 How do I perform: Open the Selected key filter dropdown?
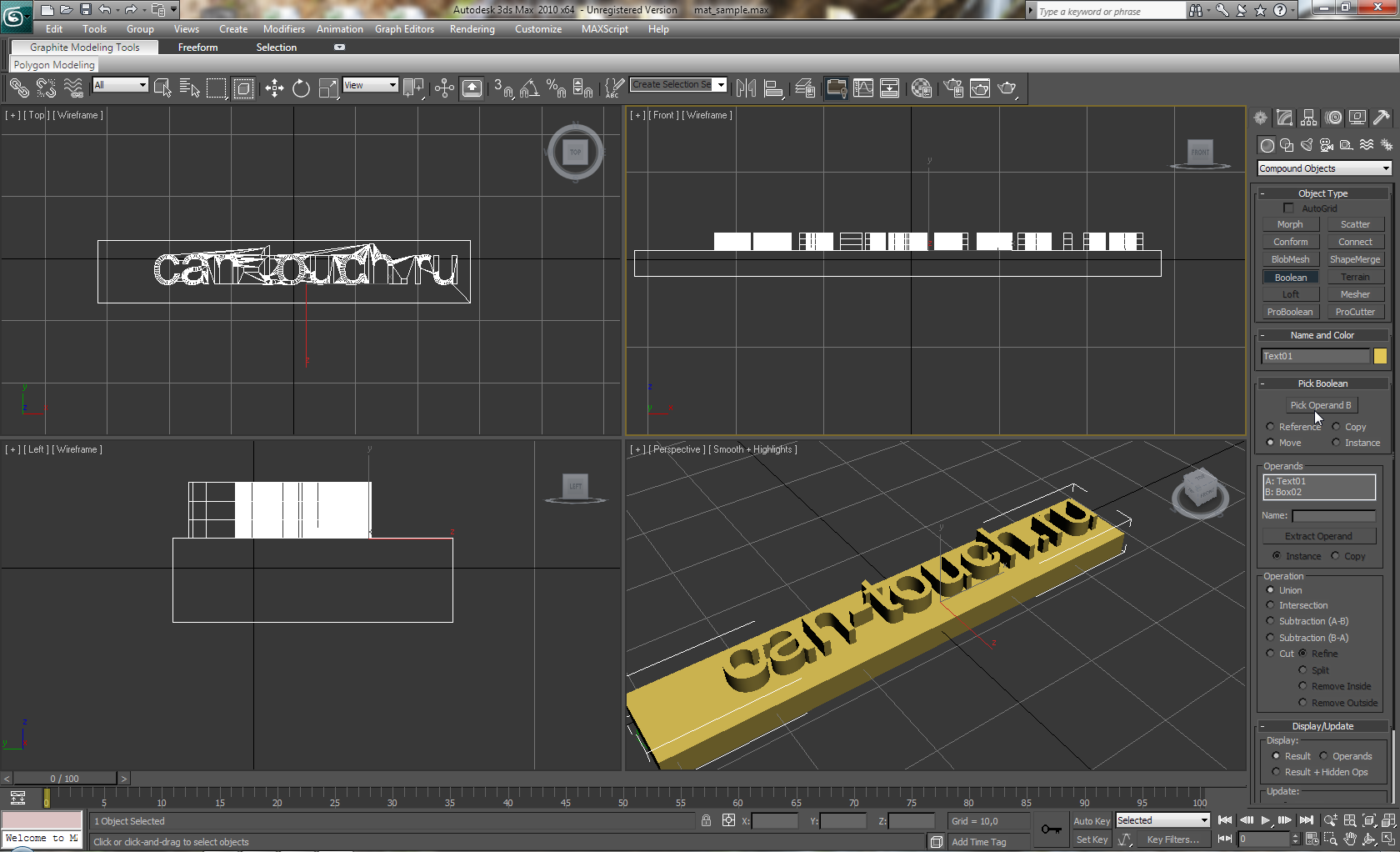point(1162,820)
